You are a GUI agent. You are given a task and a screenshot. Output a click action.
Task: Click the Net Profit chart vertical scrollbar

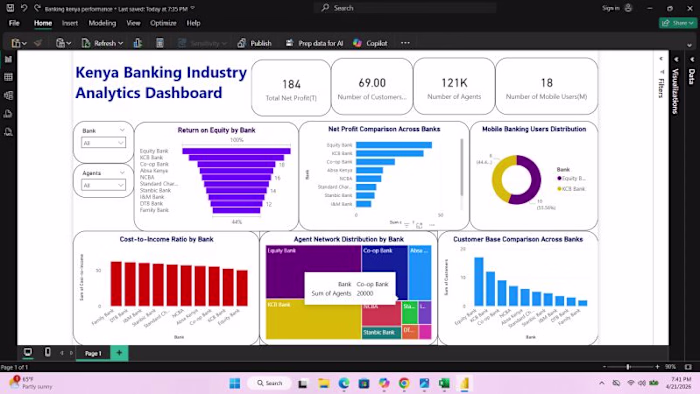(462, 167)
